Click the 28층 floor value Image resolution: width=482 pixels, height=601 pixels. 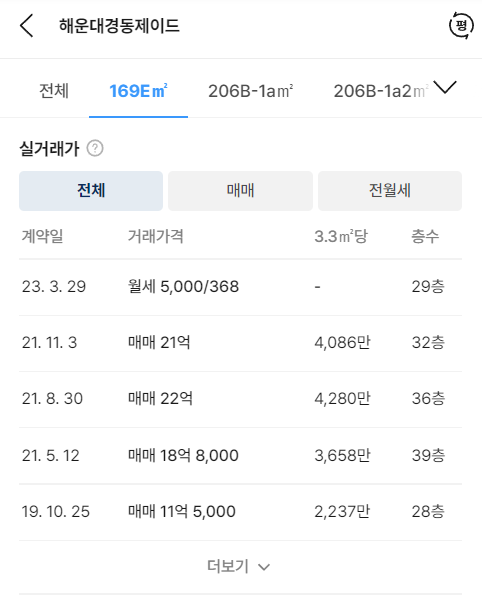click(x=428, y=512)
